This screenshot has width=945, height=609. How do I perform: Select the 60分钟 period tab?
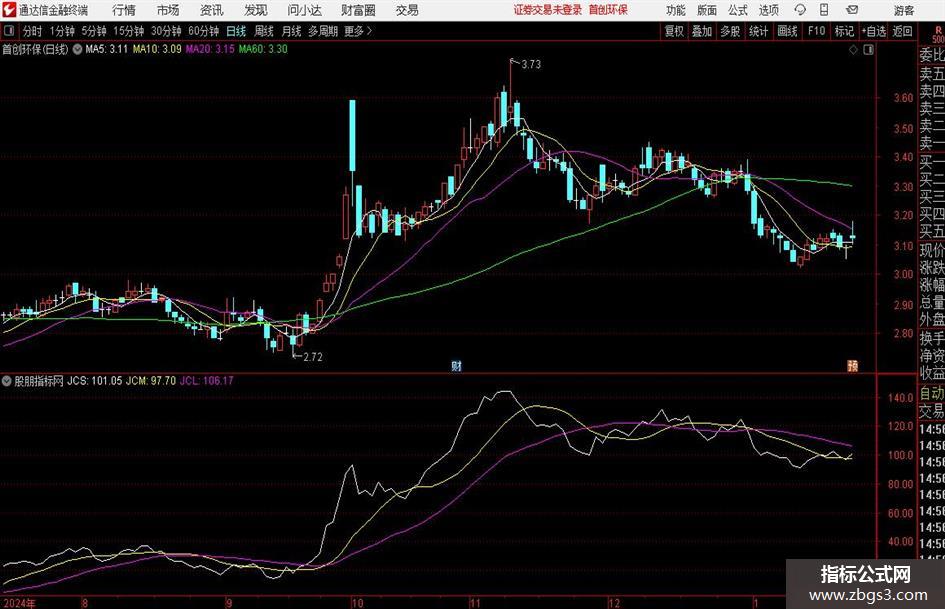coord(204,31)
